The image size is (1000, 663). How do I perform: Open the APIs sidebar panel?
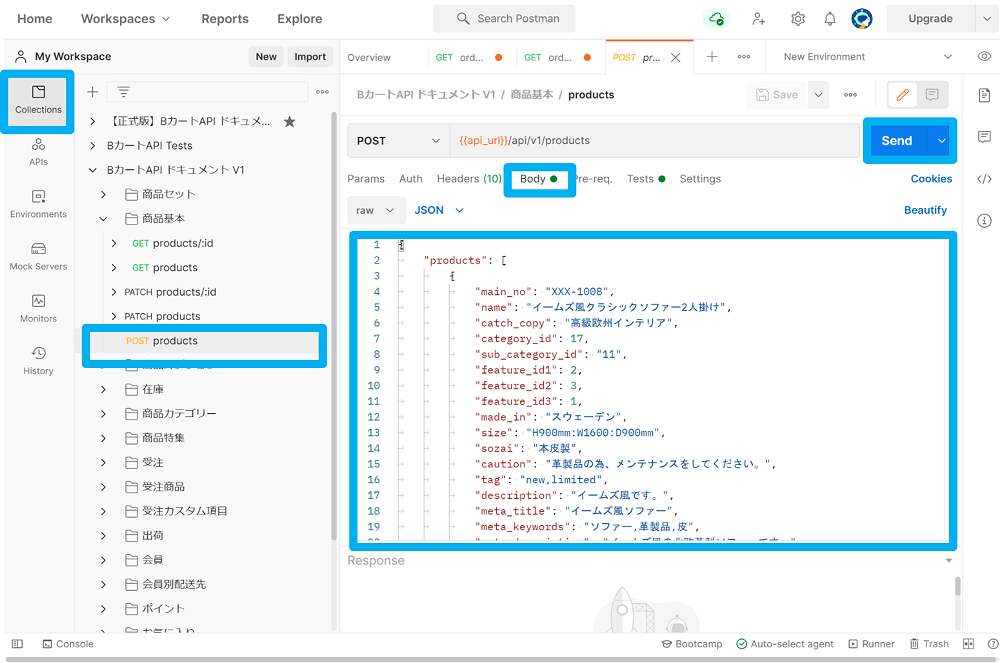tap(38, 152)
